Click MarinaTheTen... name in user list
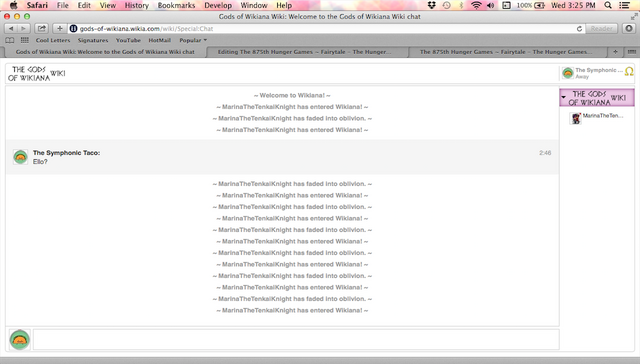640x364 pixels. (603, 115)
